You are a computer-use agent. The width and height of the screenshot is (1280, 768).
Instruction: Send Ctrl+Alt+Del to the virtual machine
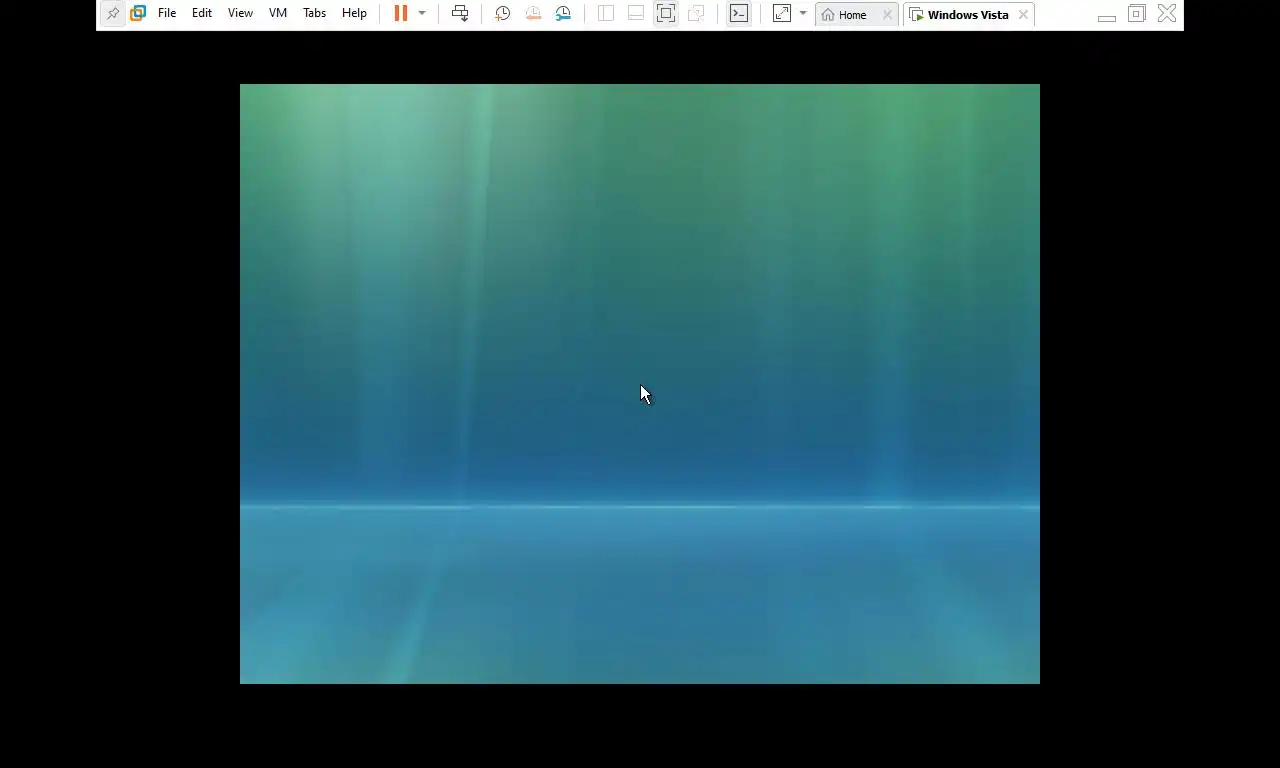[460, 14]
